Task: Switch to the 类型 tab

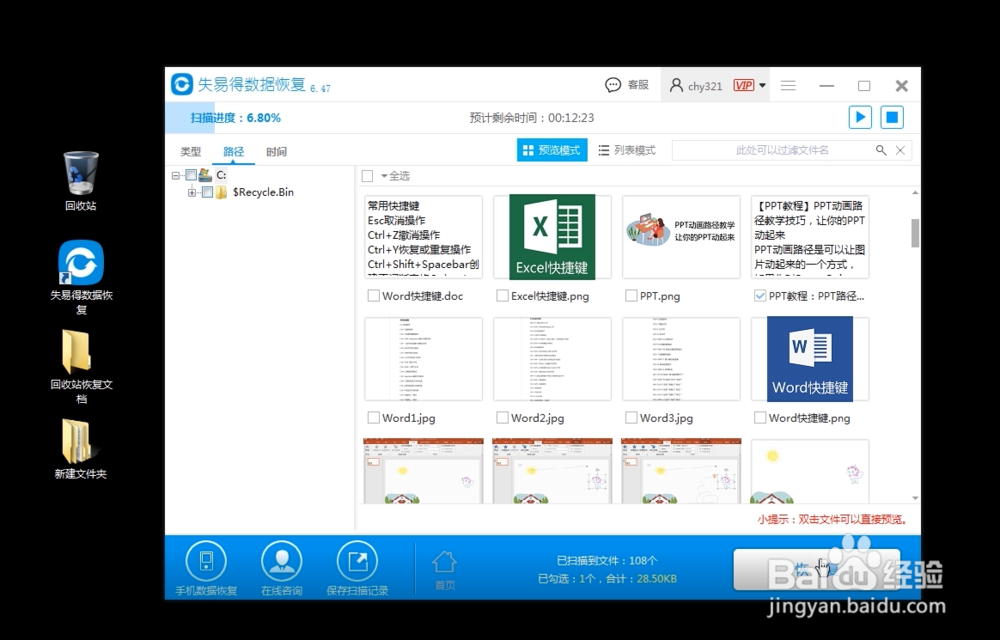Action: point(190,151)
